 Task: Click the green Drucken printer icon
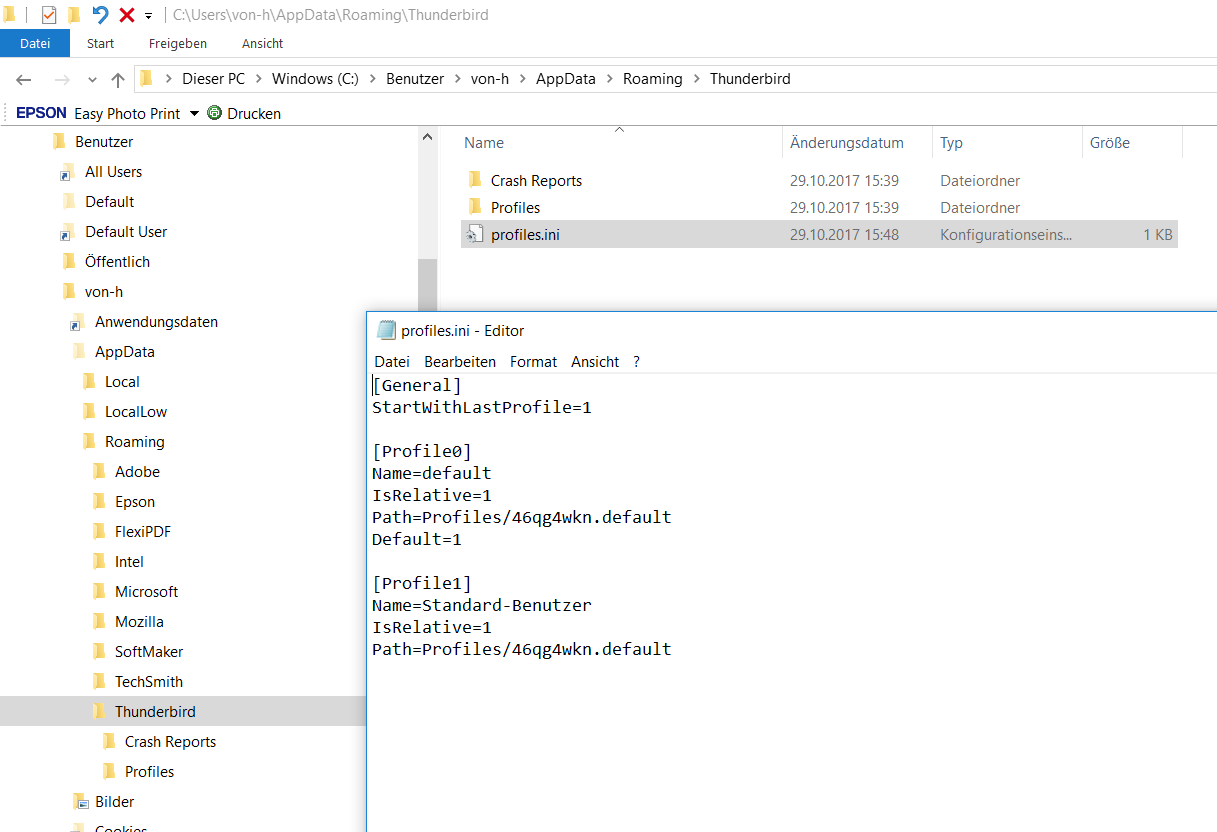[214, 113]
